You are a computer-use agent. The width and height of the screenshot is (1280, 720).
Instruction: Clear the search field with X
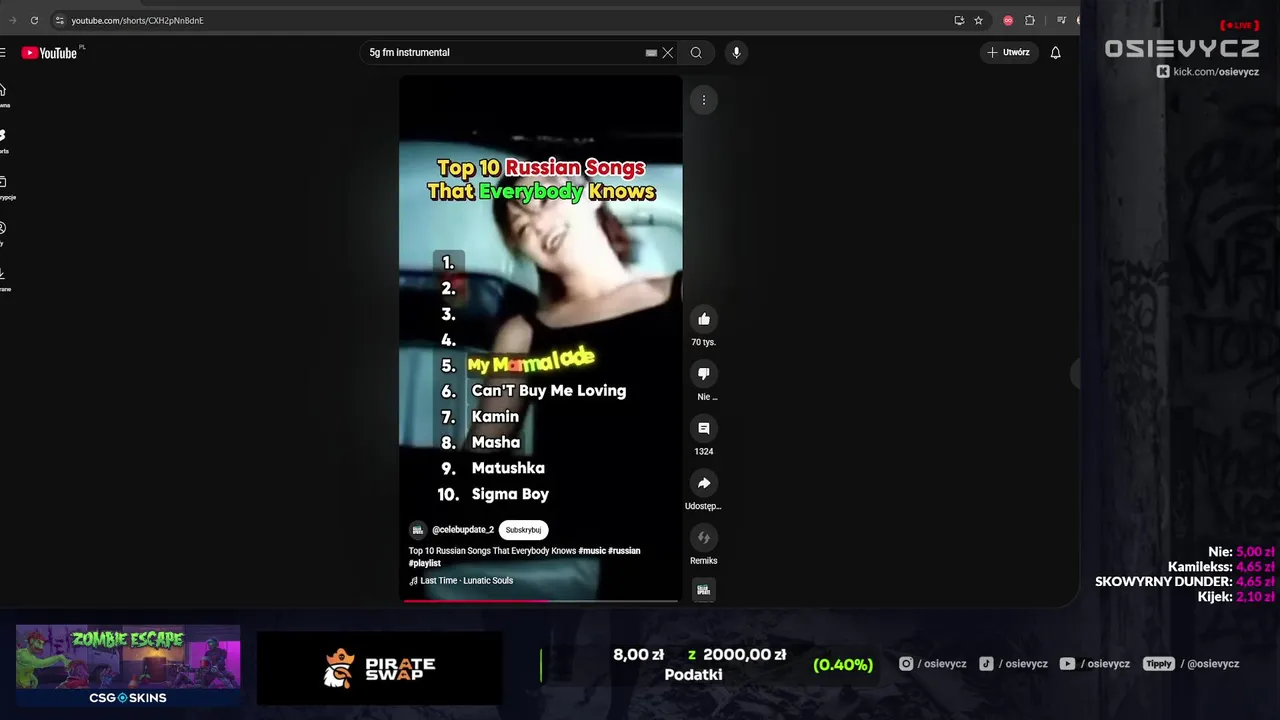pos(668,53)
